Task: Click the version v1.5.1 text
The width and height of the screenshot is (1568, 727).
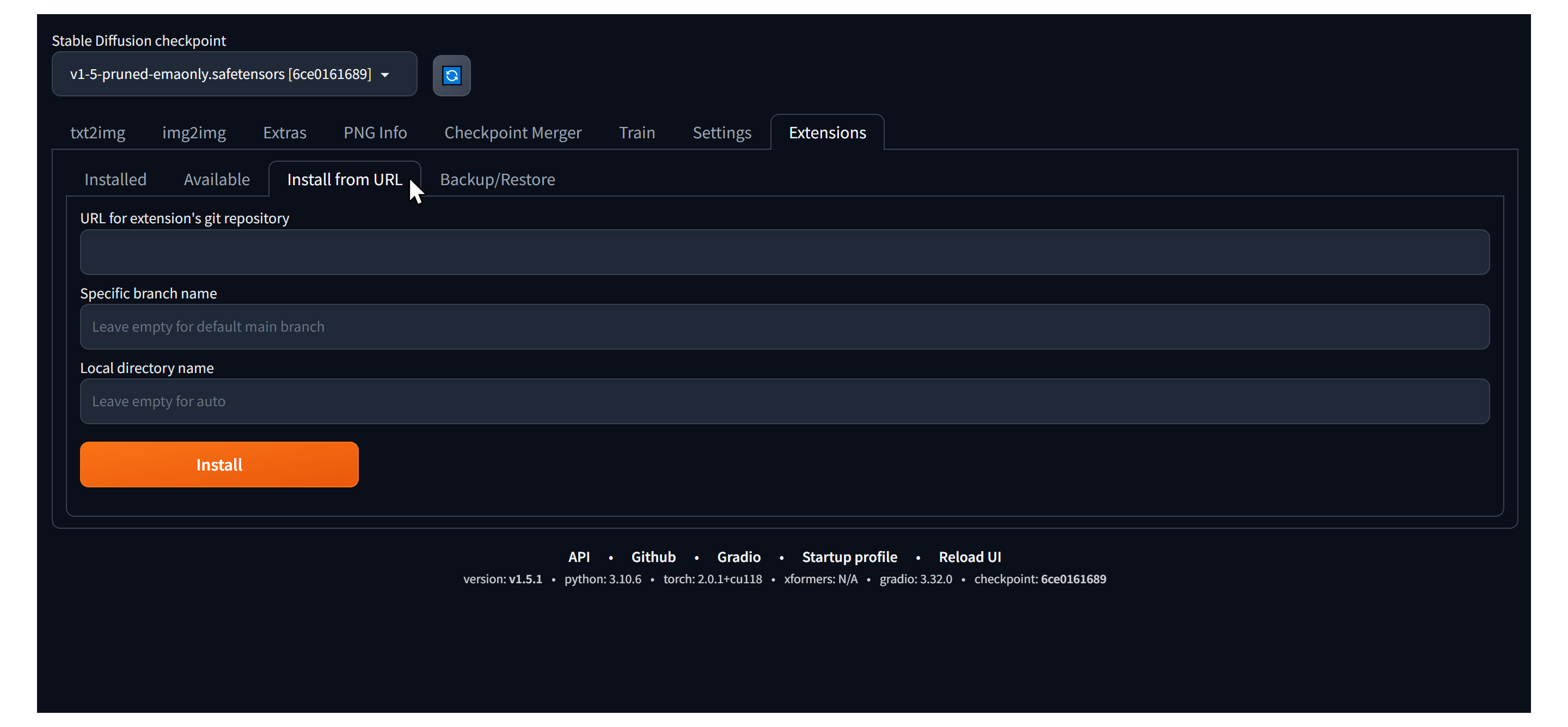Action: point(502,579)
